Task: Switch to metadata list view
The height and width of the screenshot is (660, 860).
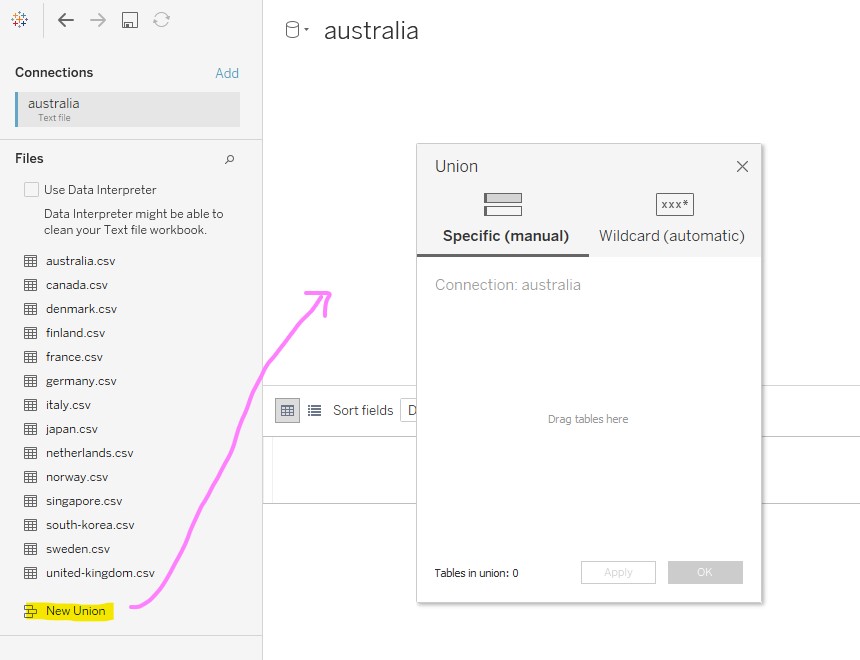Action: coord(313,410)
